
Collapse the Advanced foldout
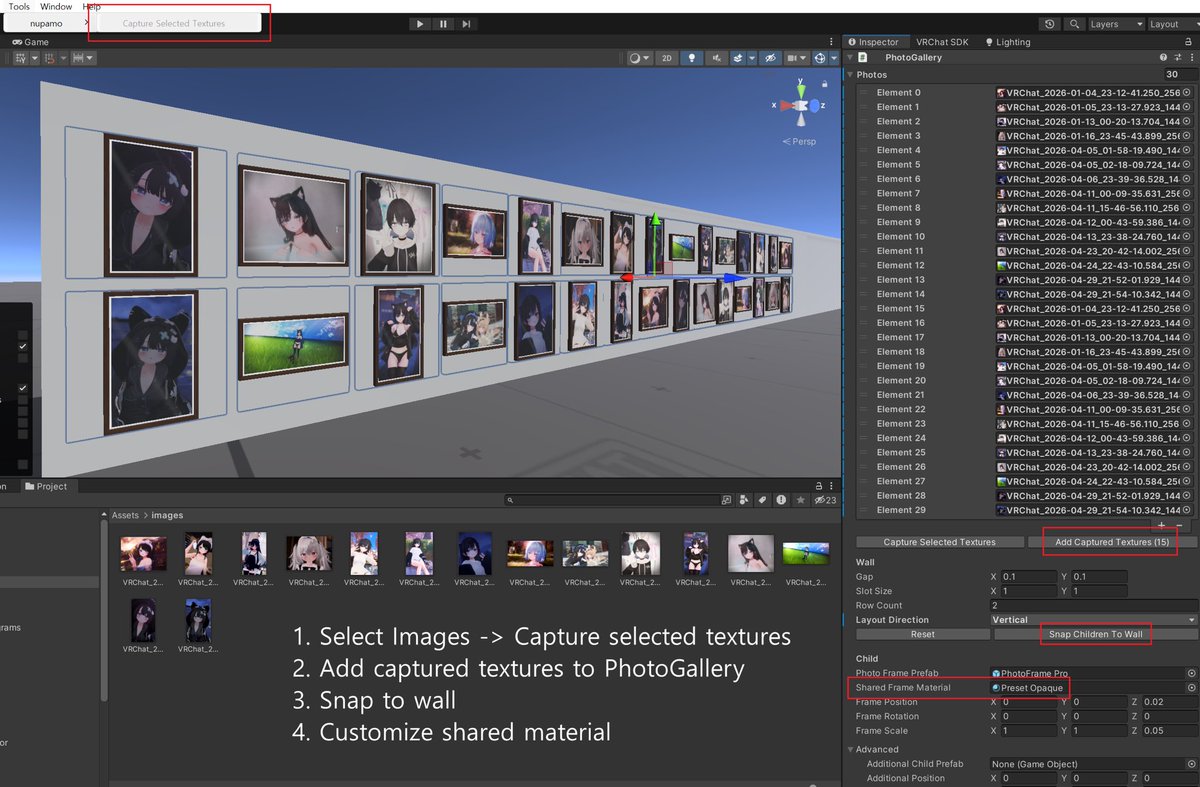coord(851,749)
